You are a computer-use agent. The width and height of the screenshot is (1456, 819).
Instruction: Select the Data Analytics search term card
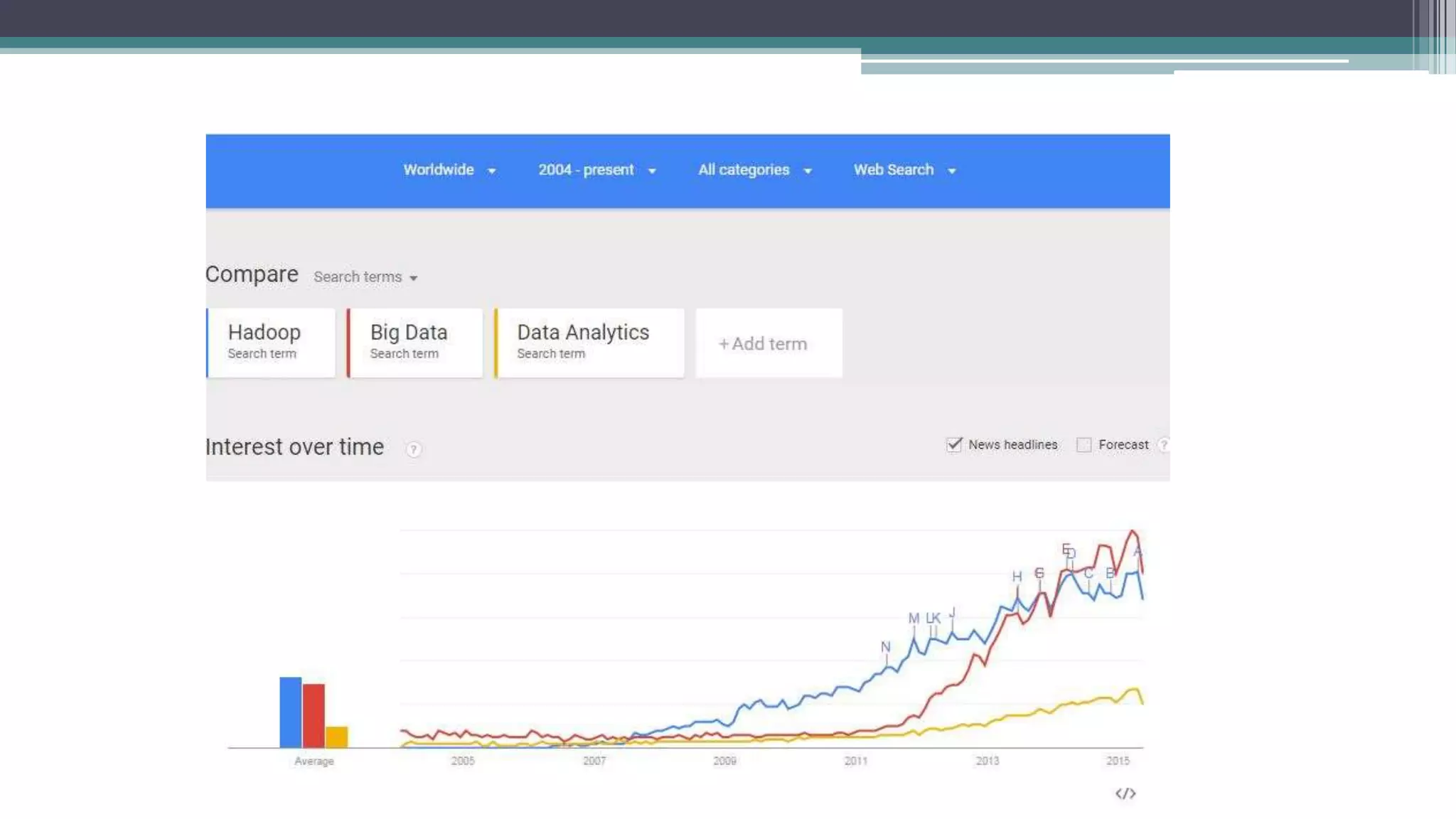point(589,342)
